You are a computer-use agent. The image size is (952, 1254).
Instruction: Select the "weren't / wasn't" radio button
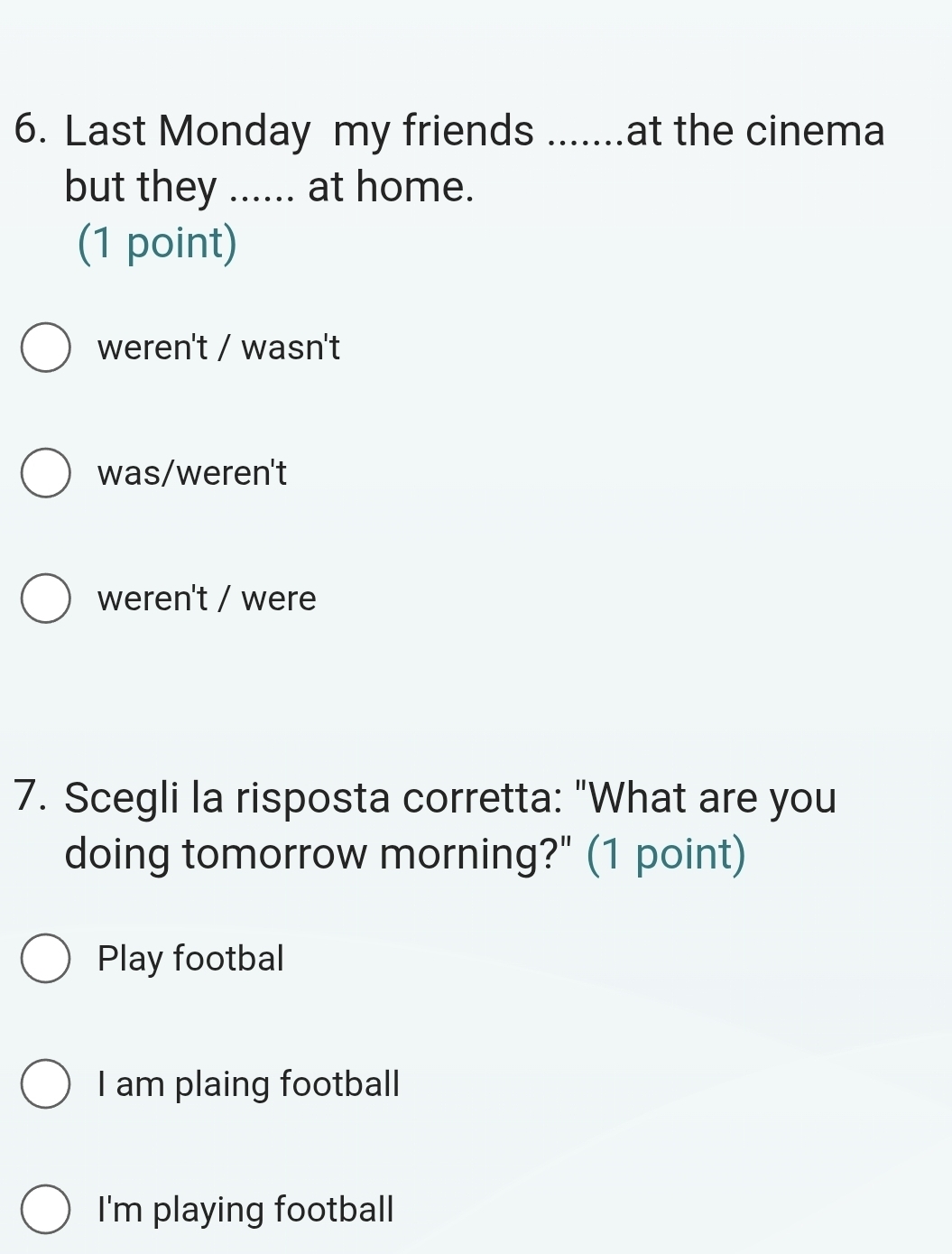[x=45, y=348]
